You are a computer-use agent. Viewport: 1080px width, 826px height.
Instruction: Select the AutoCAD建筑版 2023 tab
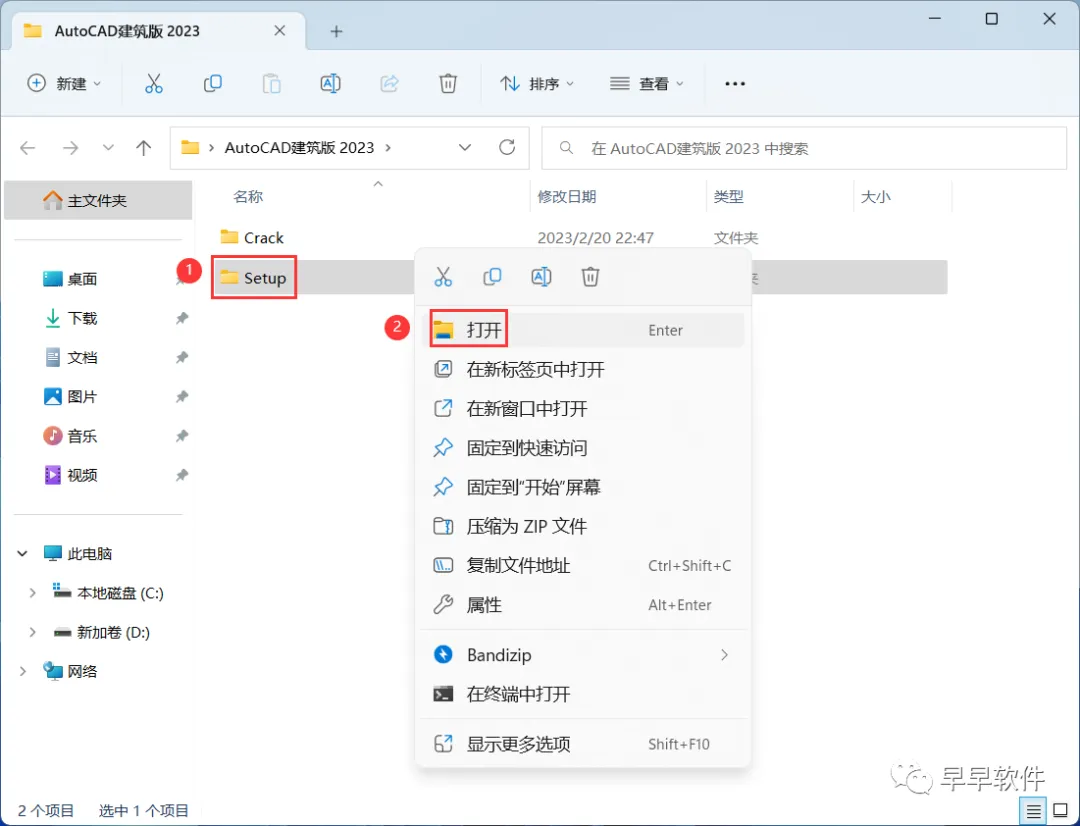(x=158, y=31)
